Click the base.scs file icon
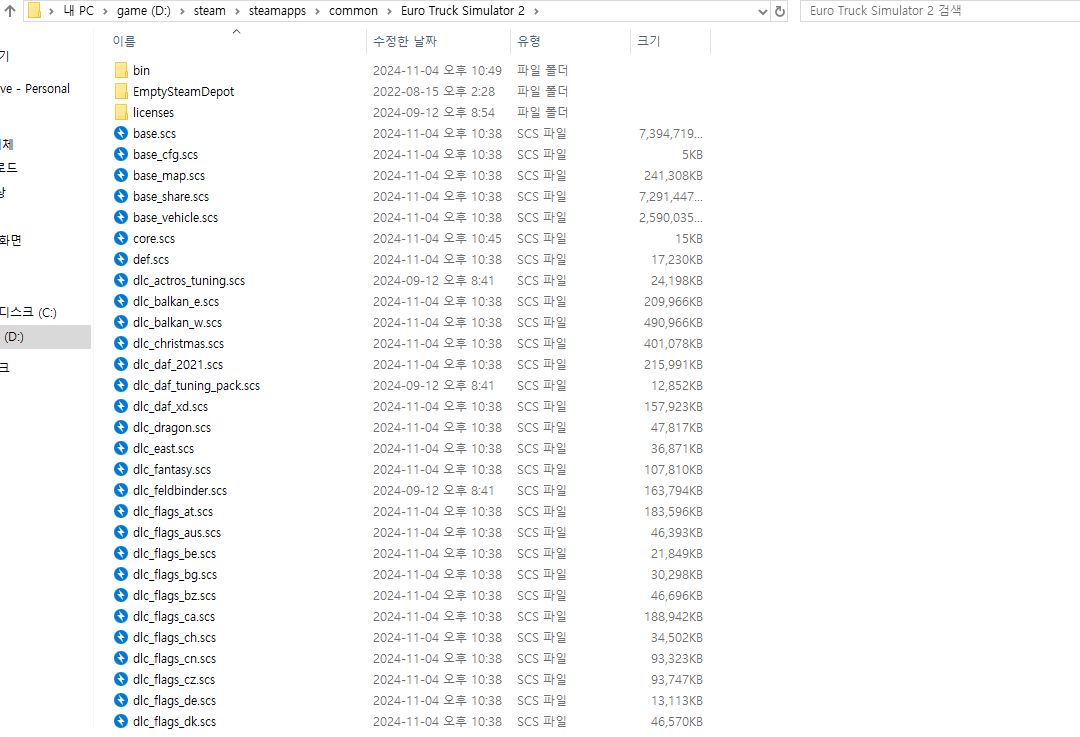Screen dimensions: 1080x737 (x=121, y=133)
